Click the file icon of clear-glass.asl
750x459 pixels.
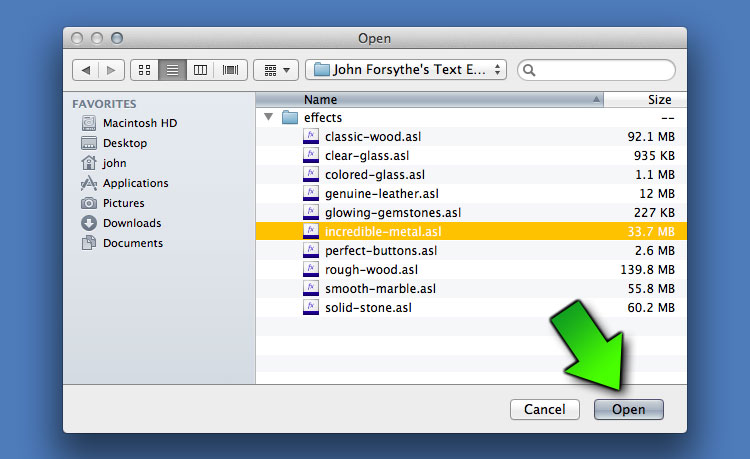coord(311,155)
